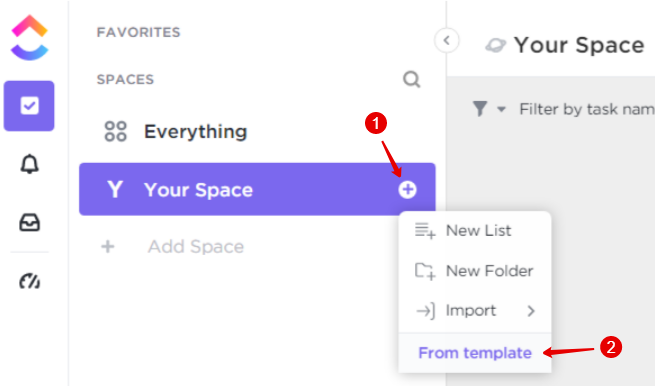Expand the Import submenu arrow
Image resolution: width=655 pixels, height=386 pixels.
click(531, 311)
